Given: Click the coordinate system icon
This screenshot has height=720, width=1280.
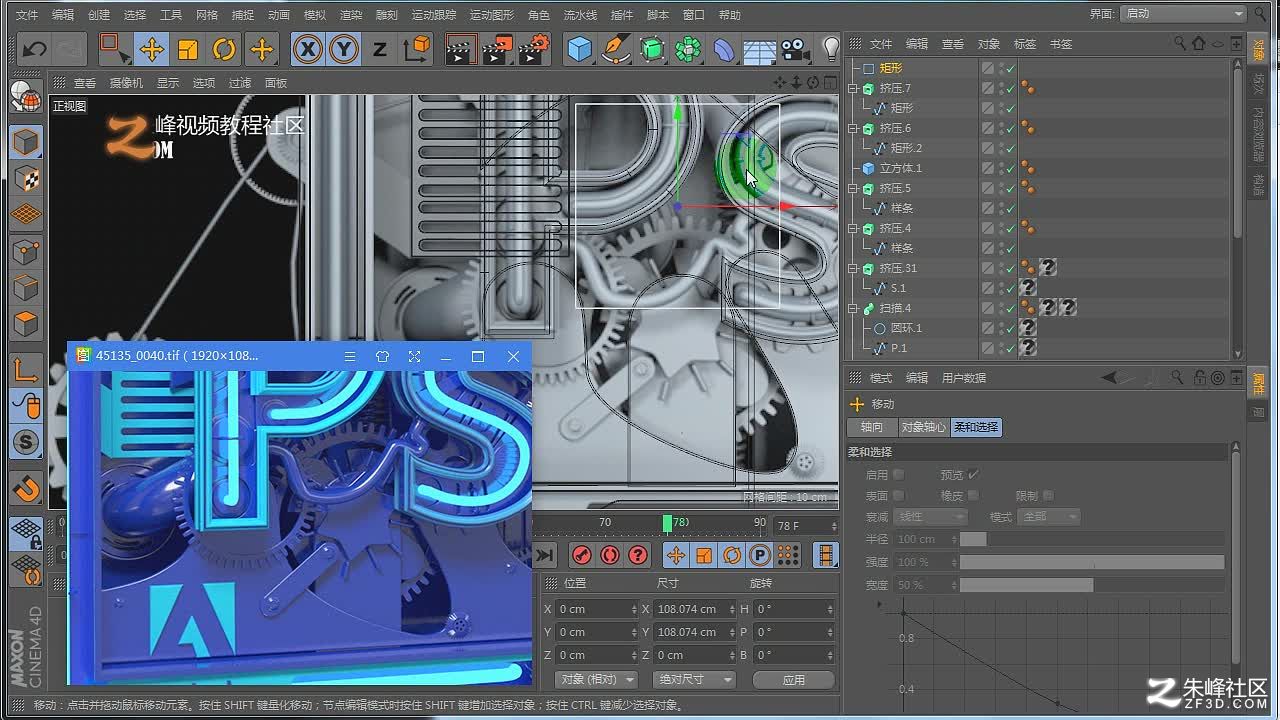Looking at the screenshot, I should 416,49.
